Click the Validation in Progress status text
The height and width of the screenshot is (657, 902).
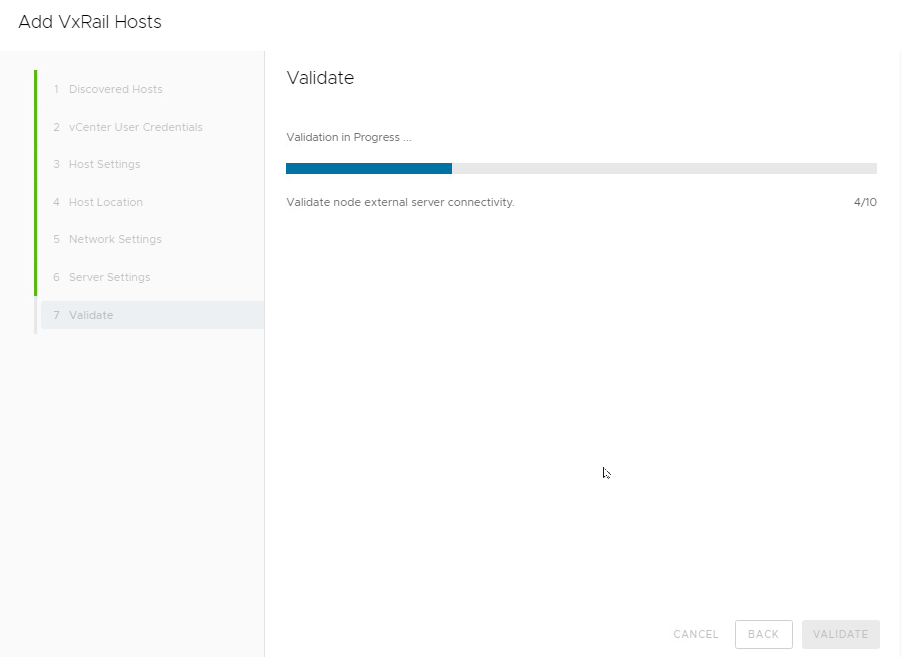pyautogui.click(x=349, y=137)
